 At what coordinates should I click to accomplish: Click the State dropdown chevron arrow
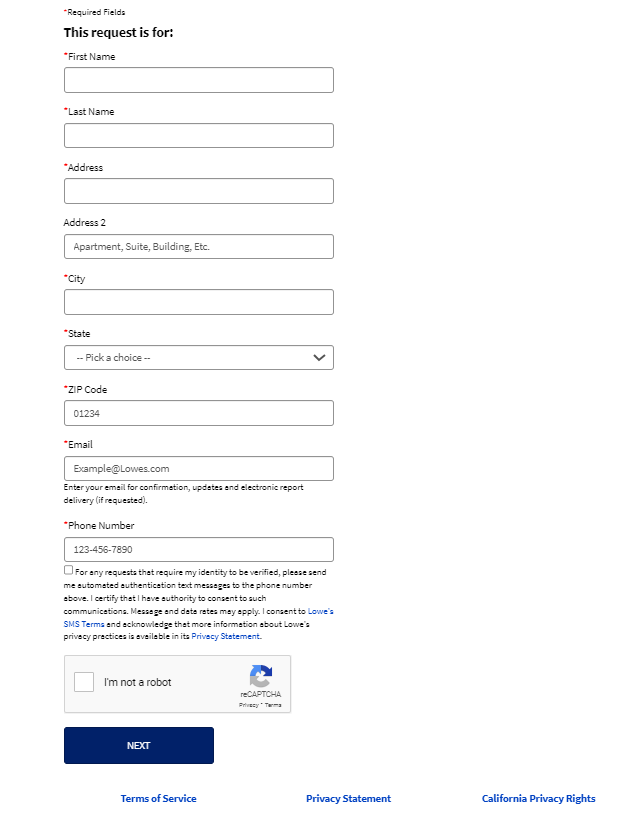point(319,358)
